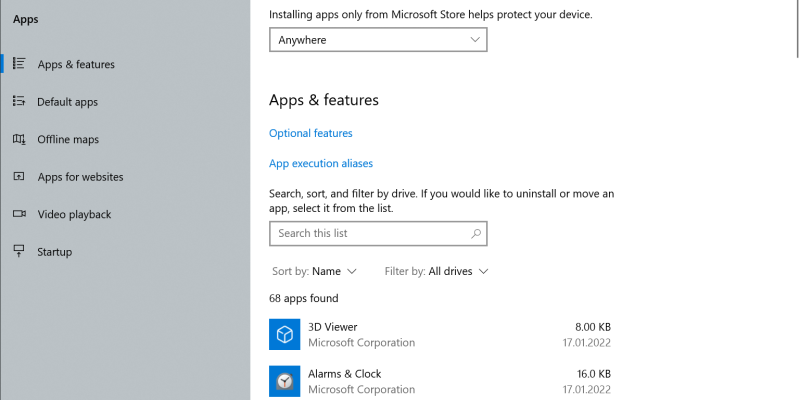This screenshot has height=400, width=800.
Task: Click the magnifier icon in search box
Action: 476,233
